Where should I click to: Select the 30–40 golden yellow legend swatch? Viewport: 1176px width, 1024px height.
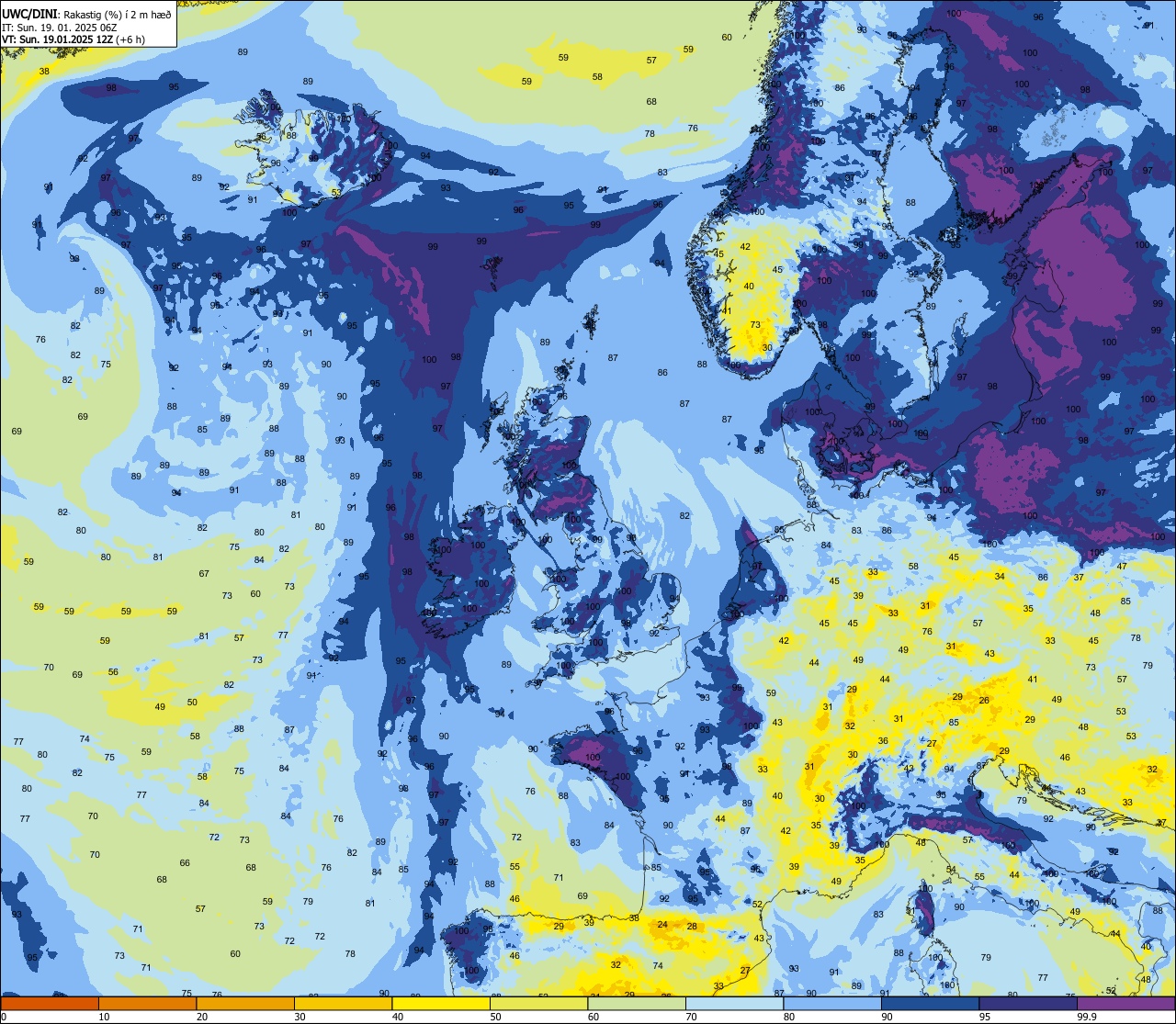click(343, 1003)
